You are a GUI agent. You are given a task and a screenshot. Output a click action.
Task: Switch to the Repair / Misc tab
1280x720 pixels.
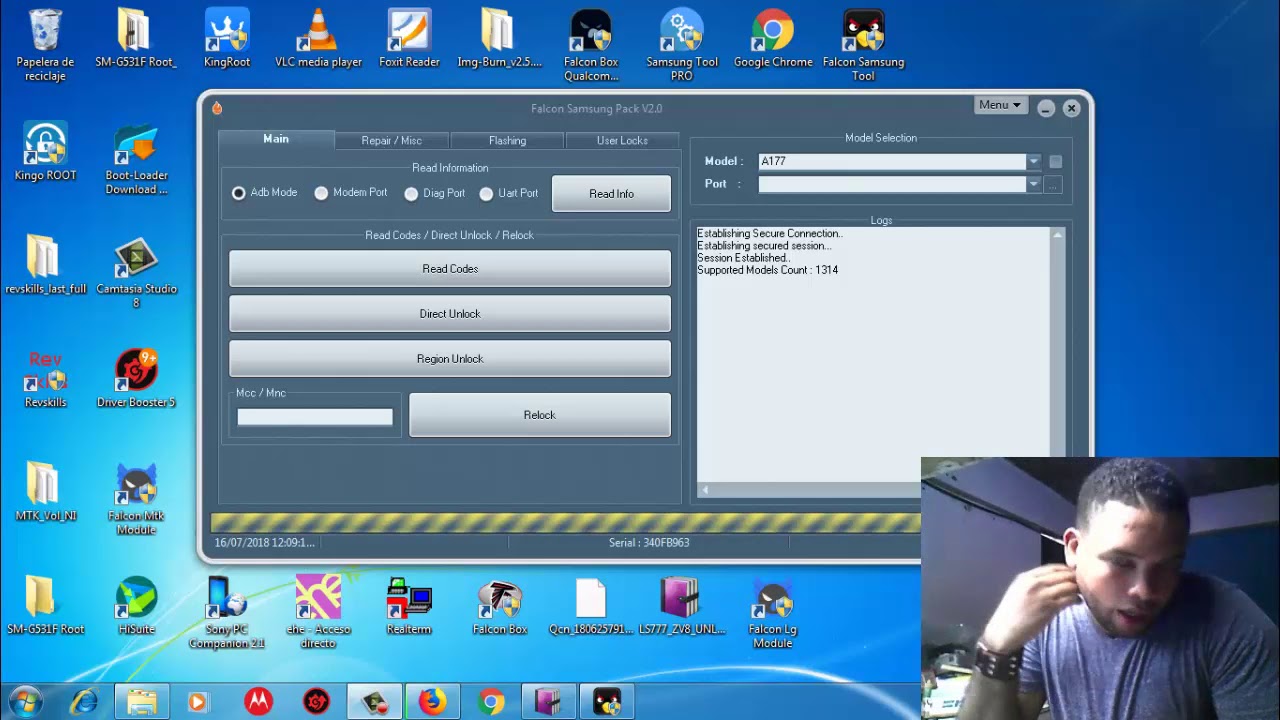click(391, 141)
